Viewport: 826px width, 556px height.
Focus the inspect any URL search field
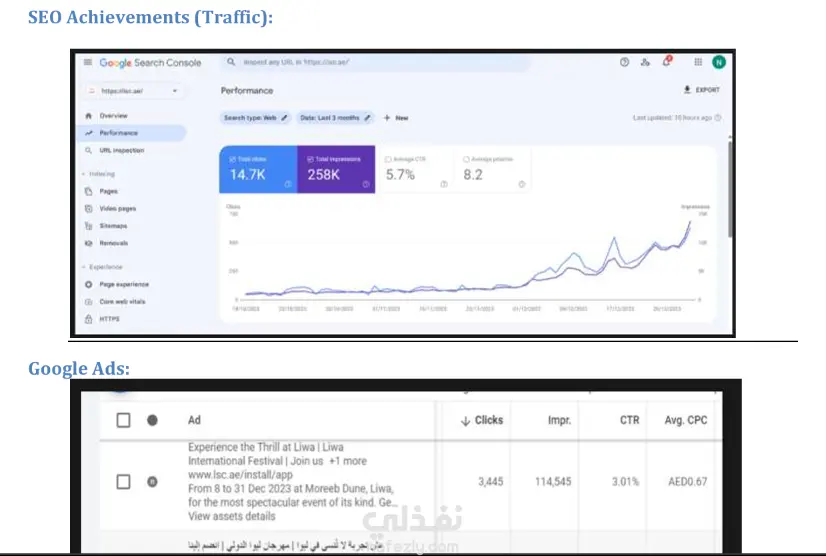(377, 62)
